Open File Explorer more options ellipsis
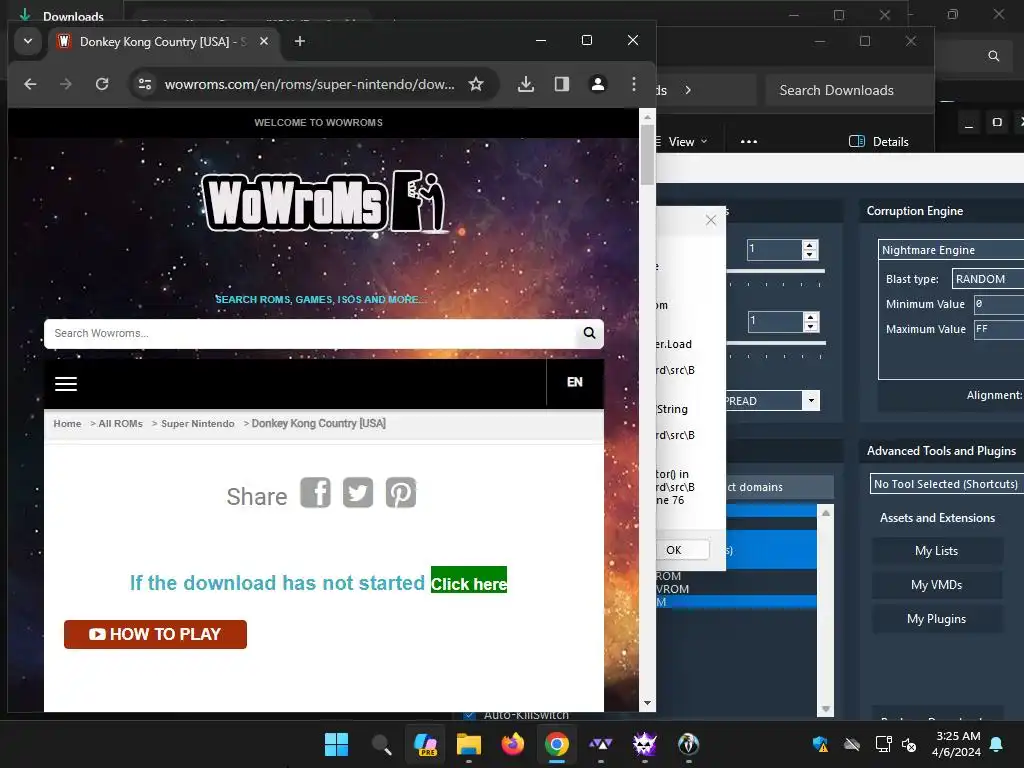Viewport: 1024px width, 768px height. tap(749, 142)
